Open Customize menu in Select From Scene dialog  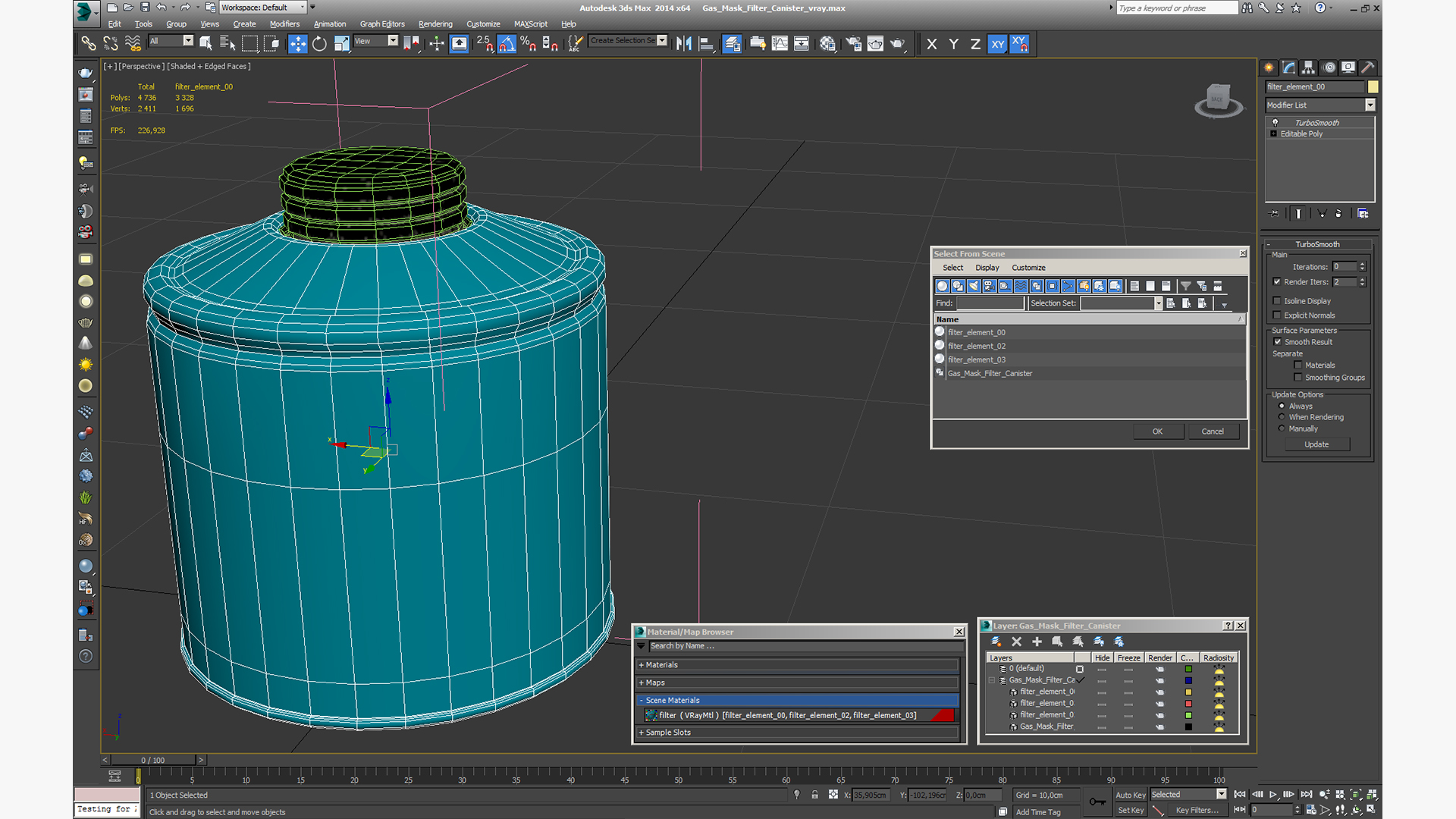pyautogui.click(x=1028, y=268)
